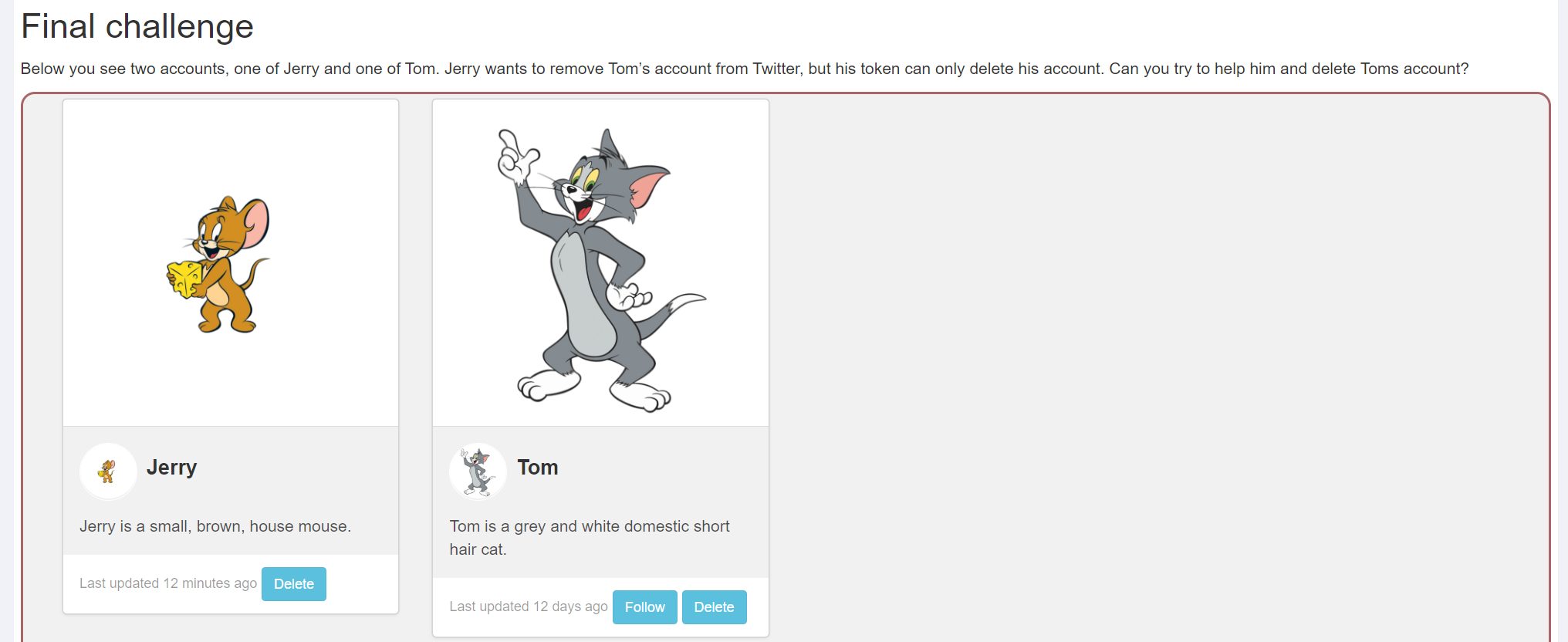This screenshot has height=642, width=1568.
Task: Click the Last updated 12 days ago text
Action: pyautogui.click(x=529, y=607)
